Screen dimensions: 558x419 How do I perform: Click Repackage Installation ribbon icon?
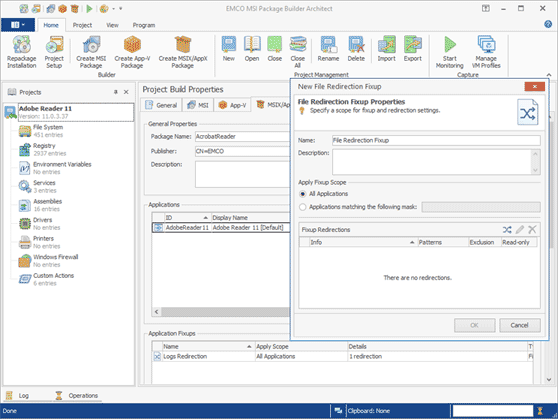tap(22, 52)
